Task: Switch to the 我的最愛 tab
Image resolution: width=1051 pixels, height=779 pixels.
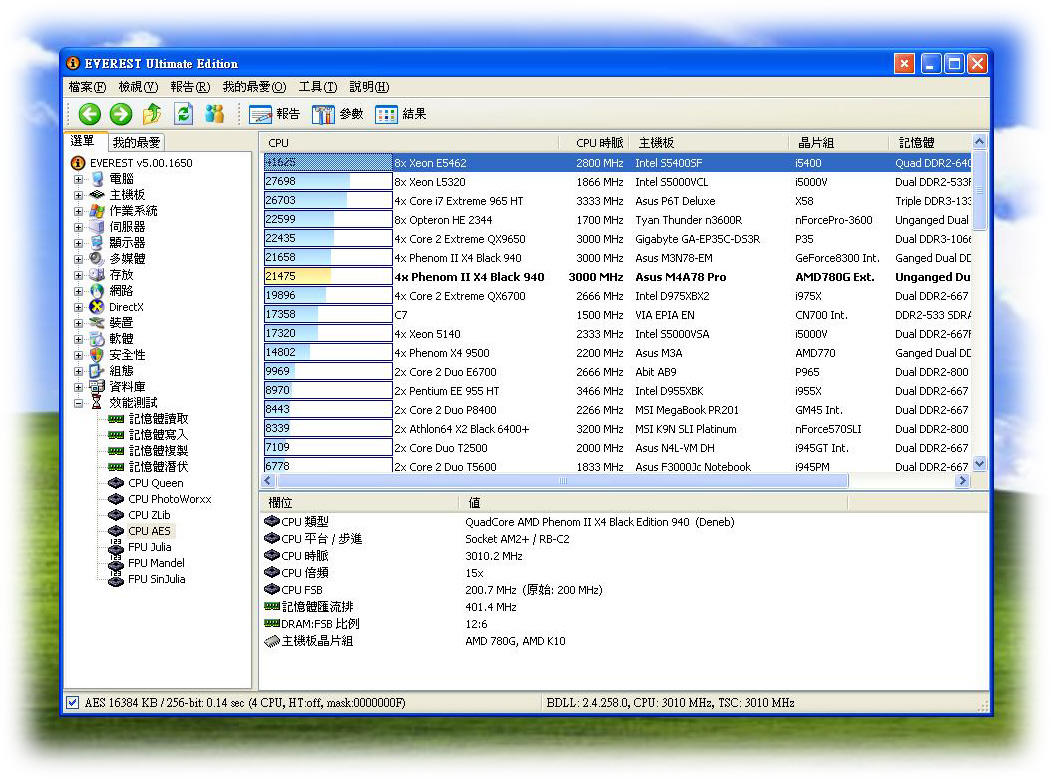Action: pos(136,143)
